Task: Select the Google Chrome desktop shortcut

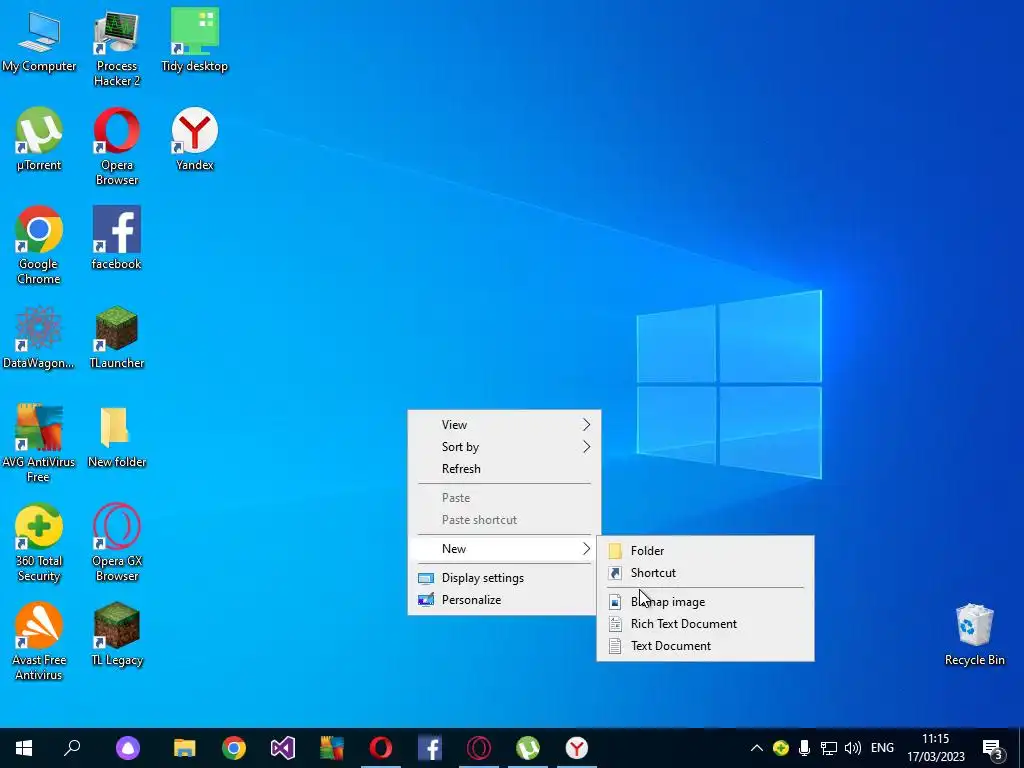Action: [x=39, y=246]
